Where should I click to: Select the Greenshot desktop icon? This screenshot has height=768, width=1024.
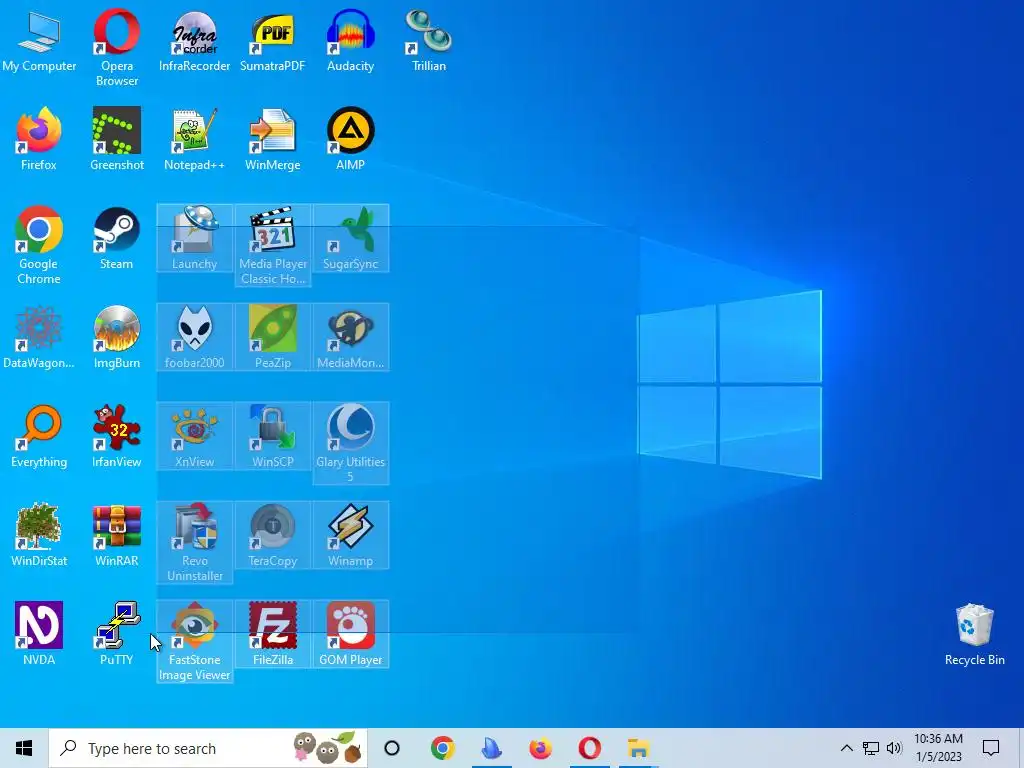[x=117, y=138]
